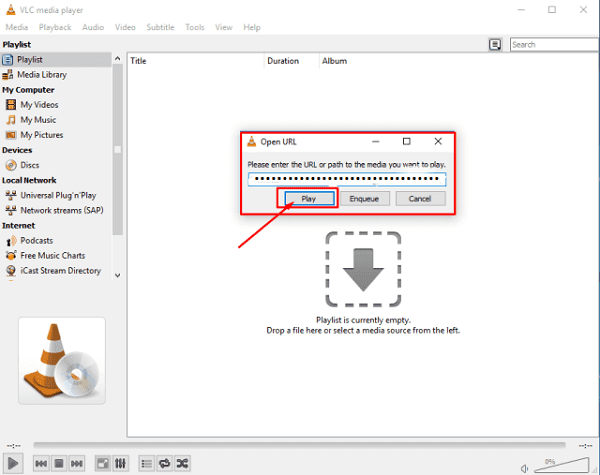Select Network streams (SAP)
Image resolution: width=600 pixels, height=475 pixels.
62,210
